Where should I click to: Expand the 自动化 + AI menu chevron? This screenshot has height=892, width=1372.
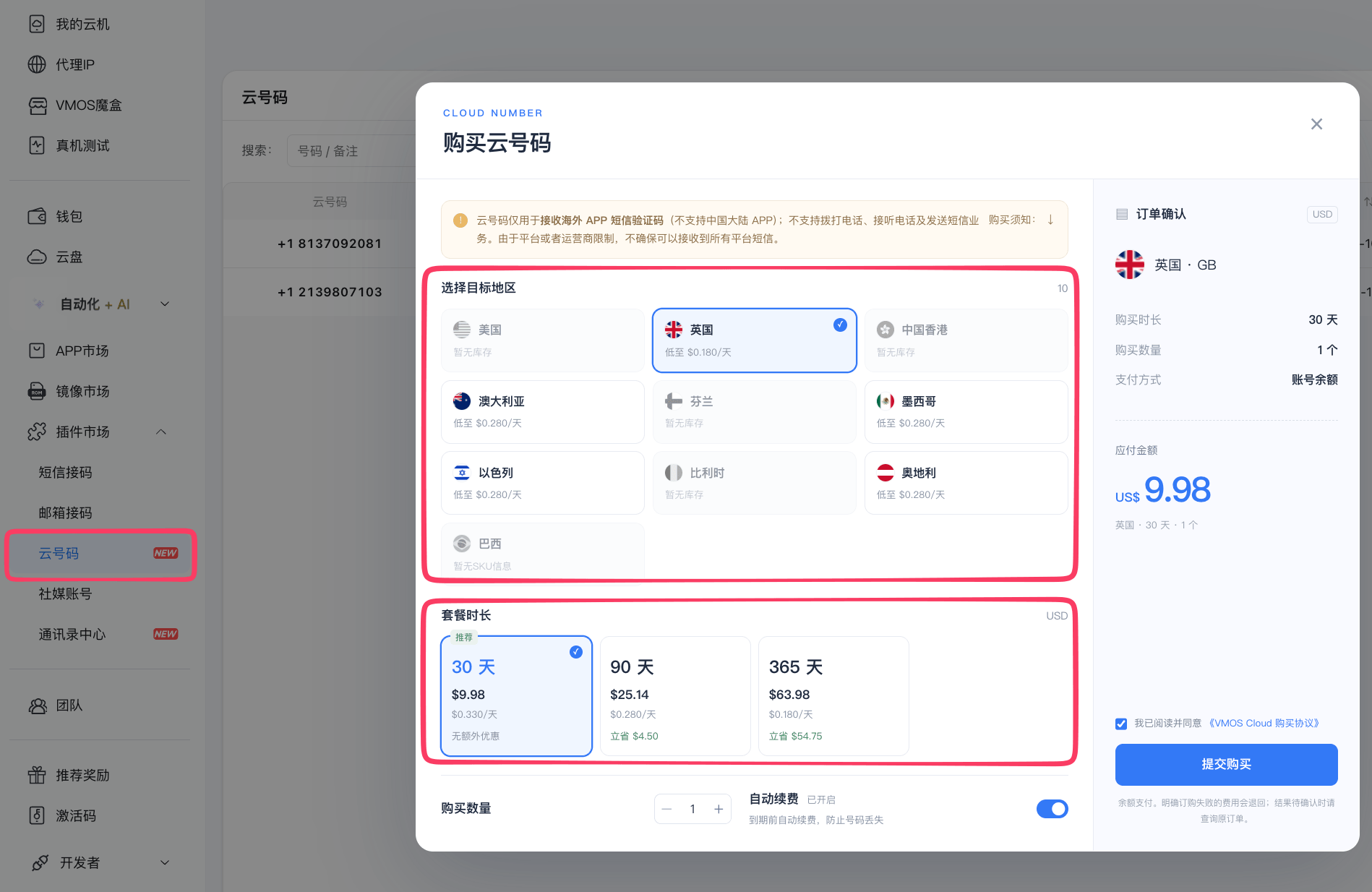165,304
